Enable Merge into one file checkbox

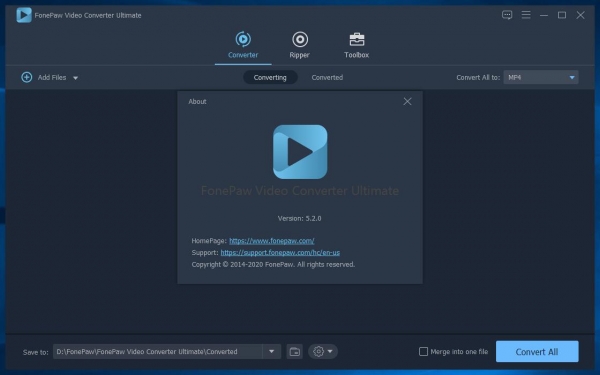pyautogui.click(x=423, y=351)
